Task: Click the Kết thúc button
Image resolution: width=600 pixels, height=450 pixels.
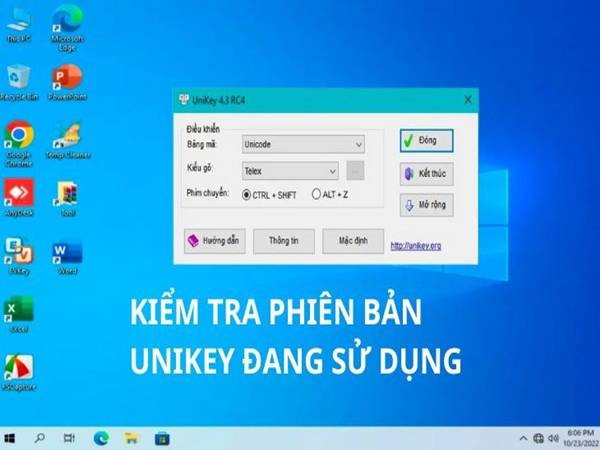Action: tap(427, 174)
